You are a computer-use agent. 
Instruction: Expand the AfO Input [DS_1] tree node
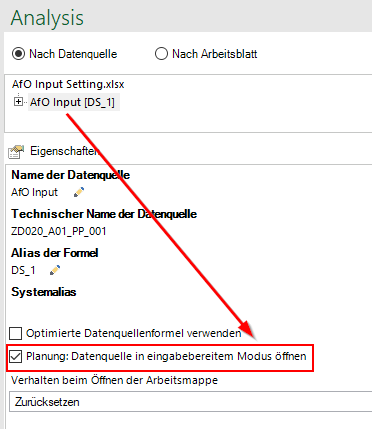click(x=18, y=102)
